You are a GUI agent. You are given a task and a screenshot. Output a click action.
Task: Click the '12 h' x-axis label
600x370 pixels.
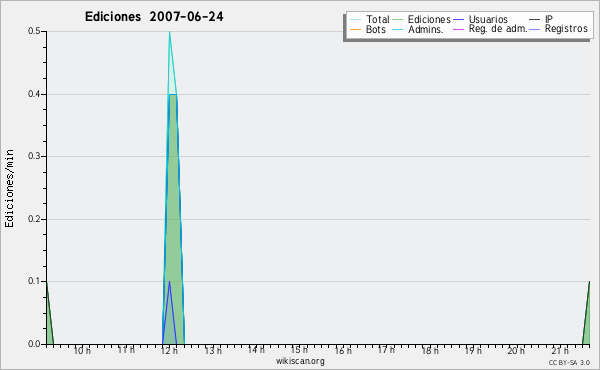169,350
